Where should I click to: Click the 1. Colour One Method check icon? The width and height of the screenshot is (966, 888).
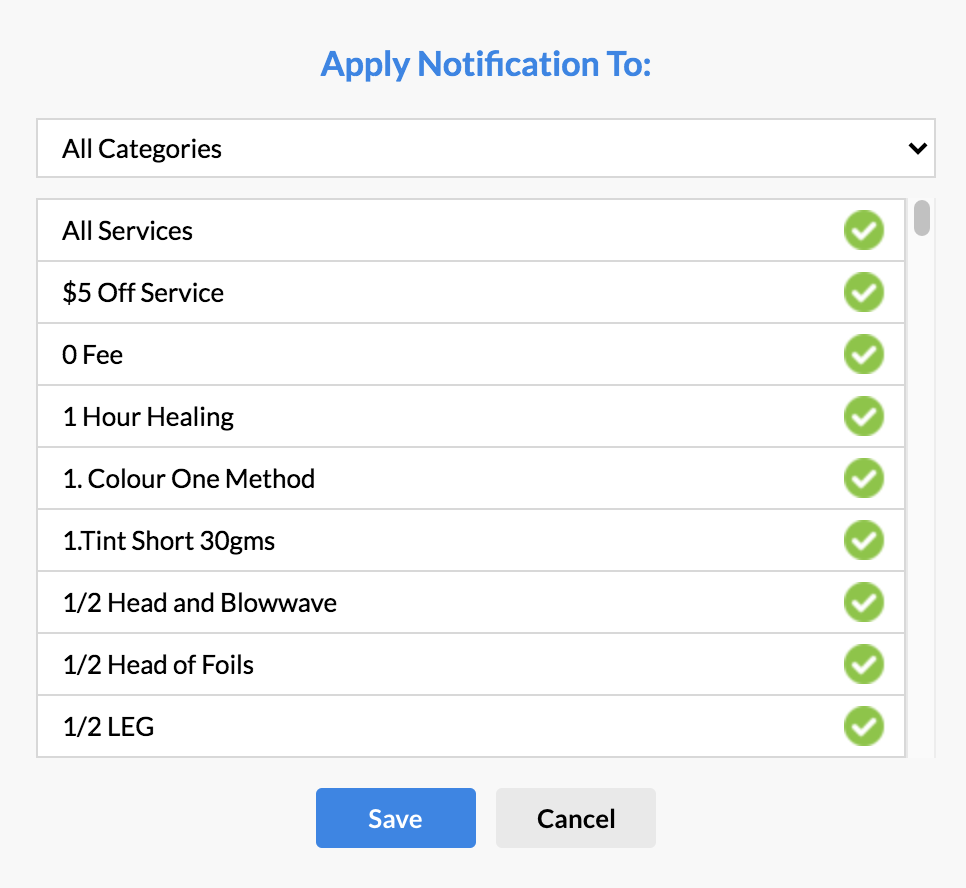tap(863, 479)
